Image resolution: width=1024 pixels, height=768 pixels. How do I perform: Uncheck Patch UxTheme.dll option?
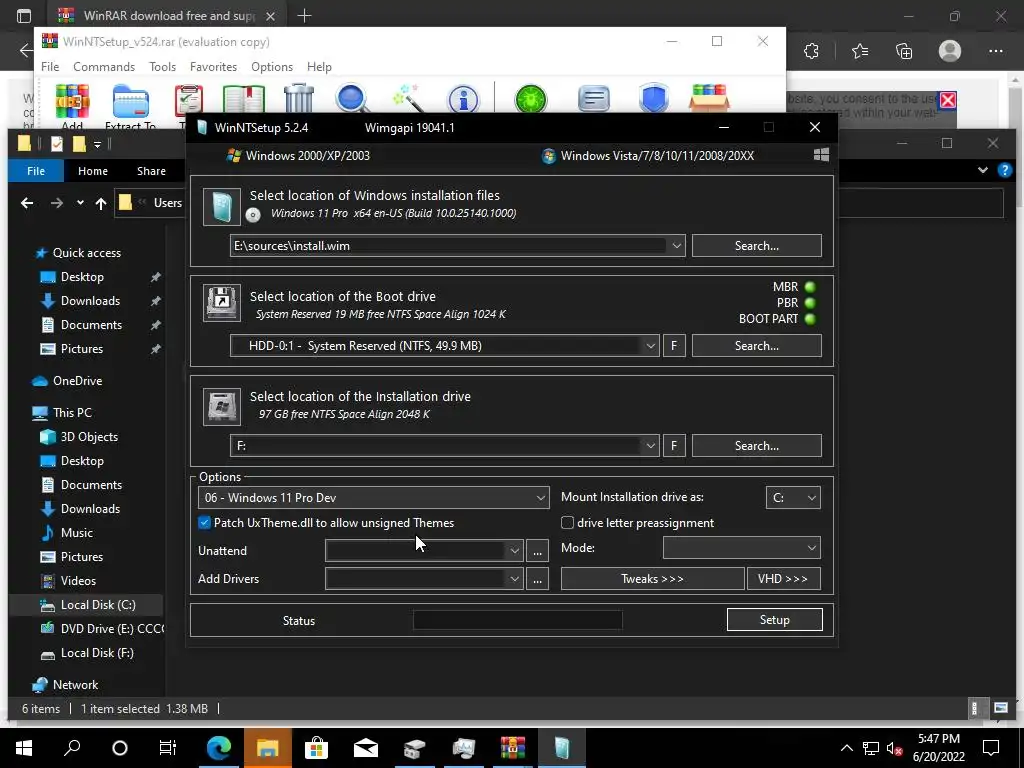204,522
